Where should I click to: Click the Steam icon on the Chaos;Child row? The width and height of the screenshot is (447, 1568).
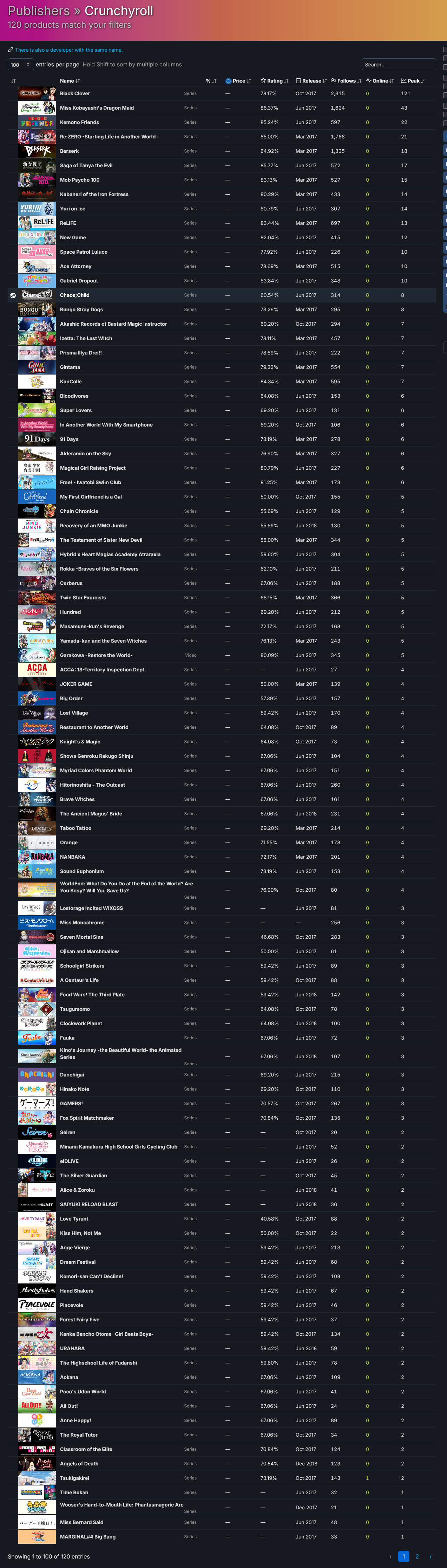click(13, 295)
